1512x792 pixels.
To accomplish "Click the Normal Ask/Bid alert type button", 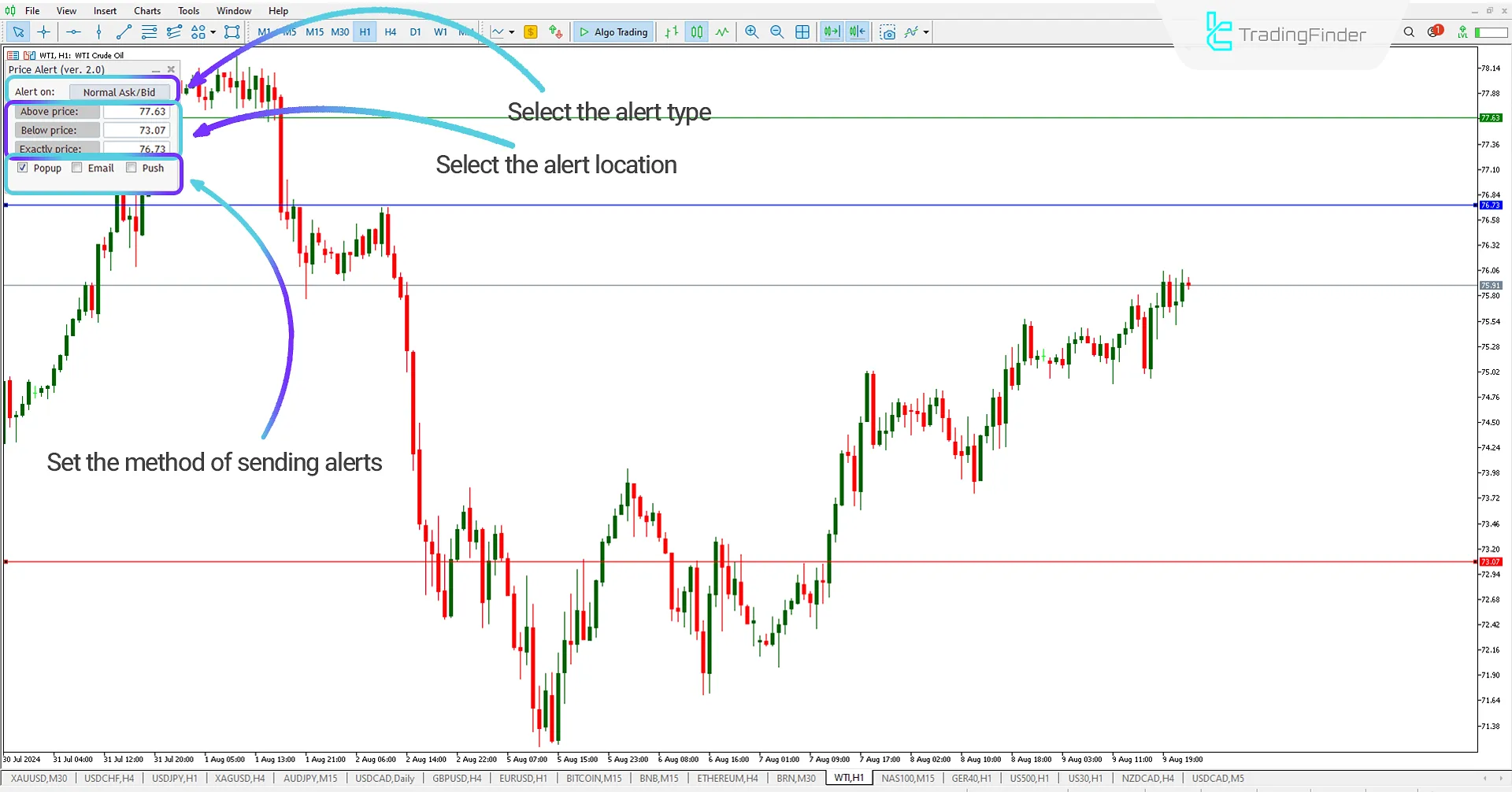I will pos(120,92).
